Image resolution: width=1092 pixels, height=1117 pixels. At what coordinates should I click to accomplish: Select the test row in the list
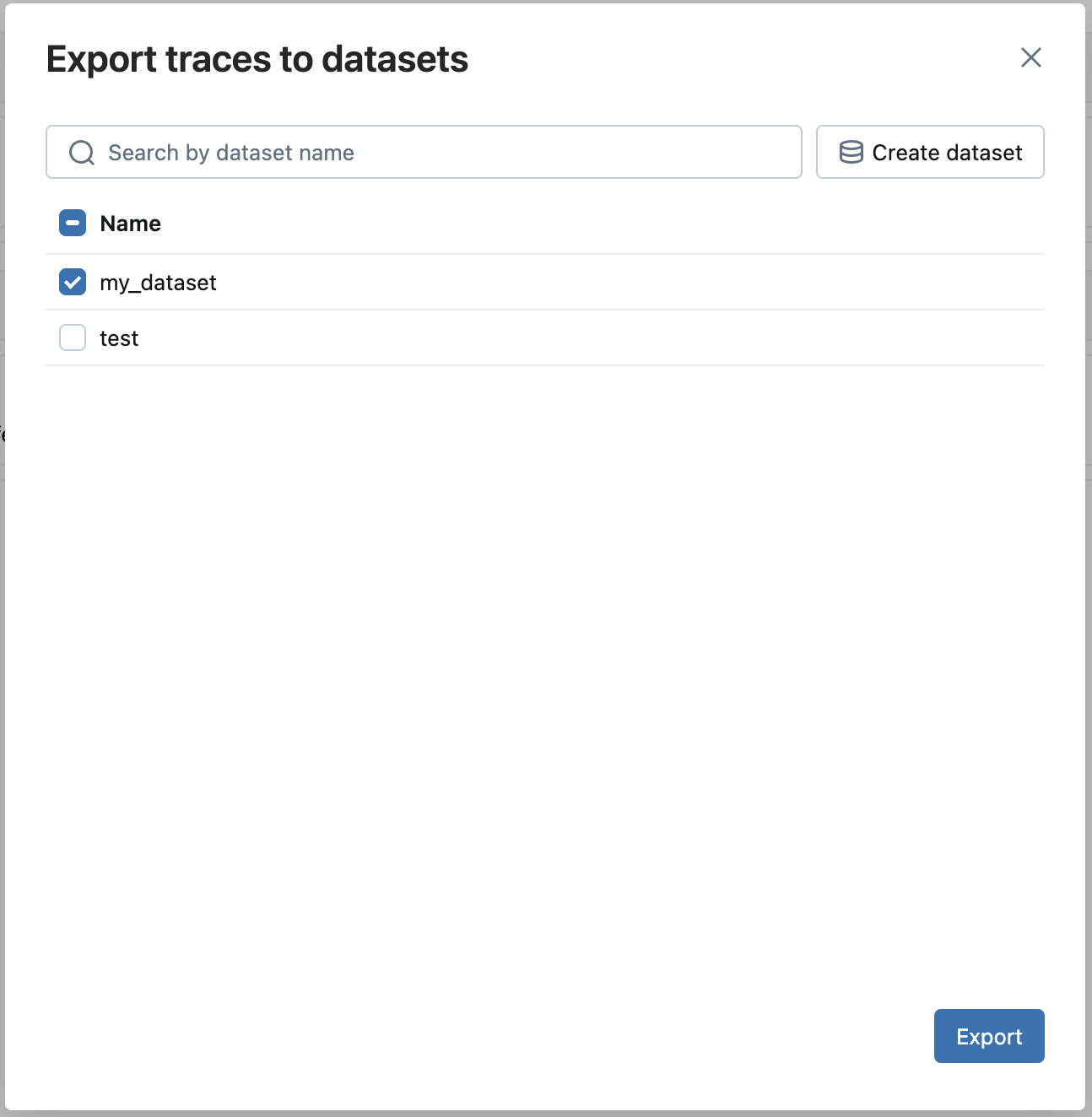(119, 337)
